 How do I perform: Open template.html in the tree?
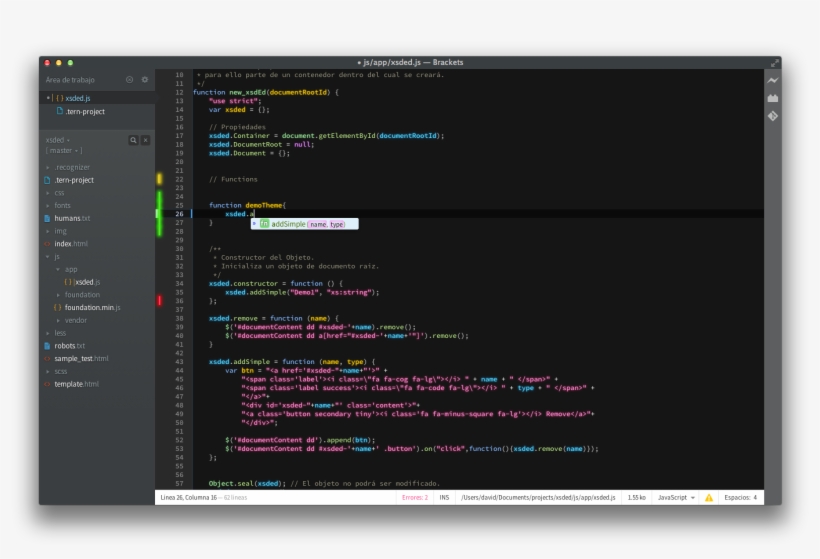(x=76, y=384)
